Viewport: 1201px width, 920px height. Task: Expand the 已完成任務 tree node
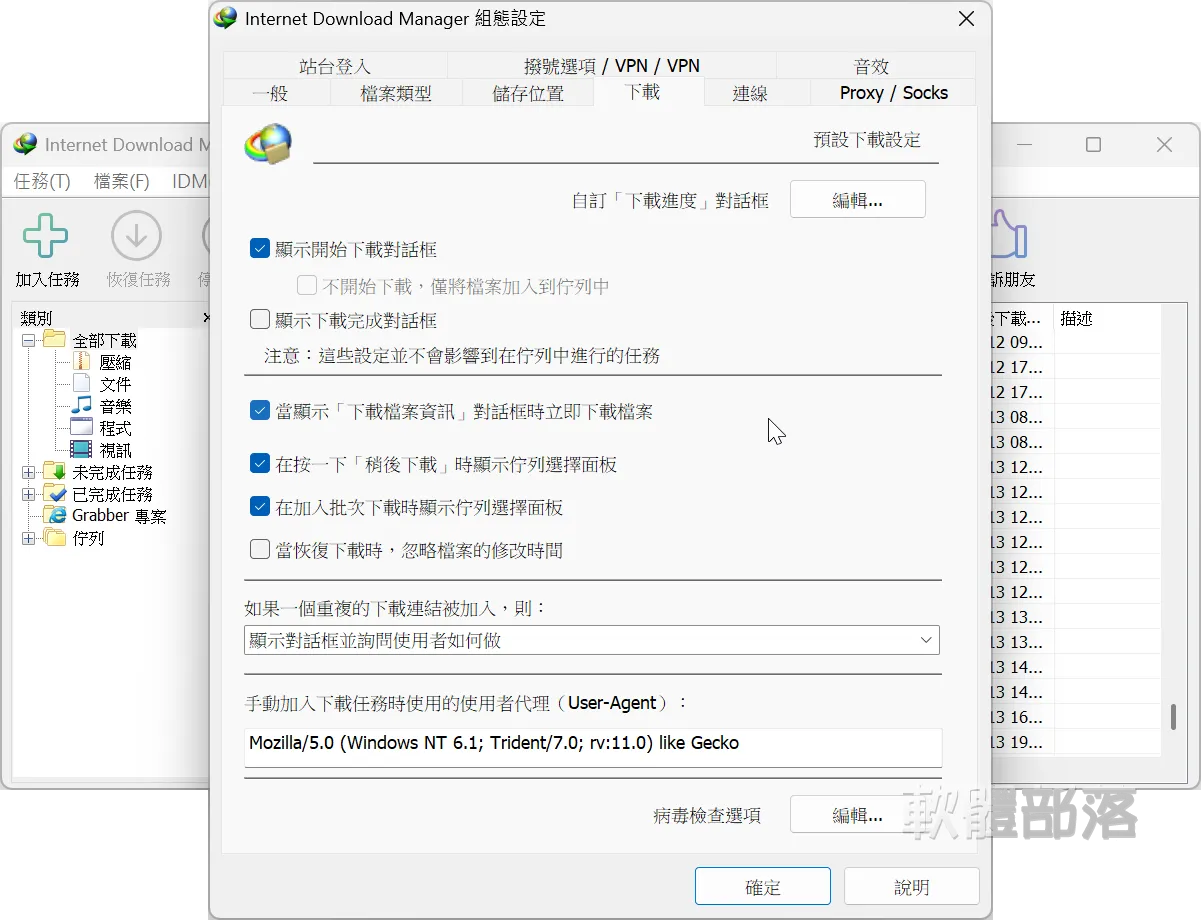click(28, 494)
